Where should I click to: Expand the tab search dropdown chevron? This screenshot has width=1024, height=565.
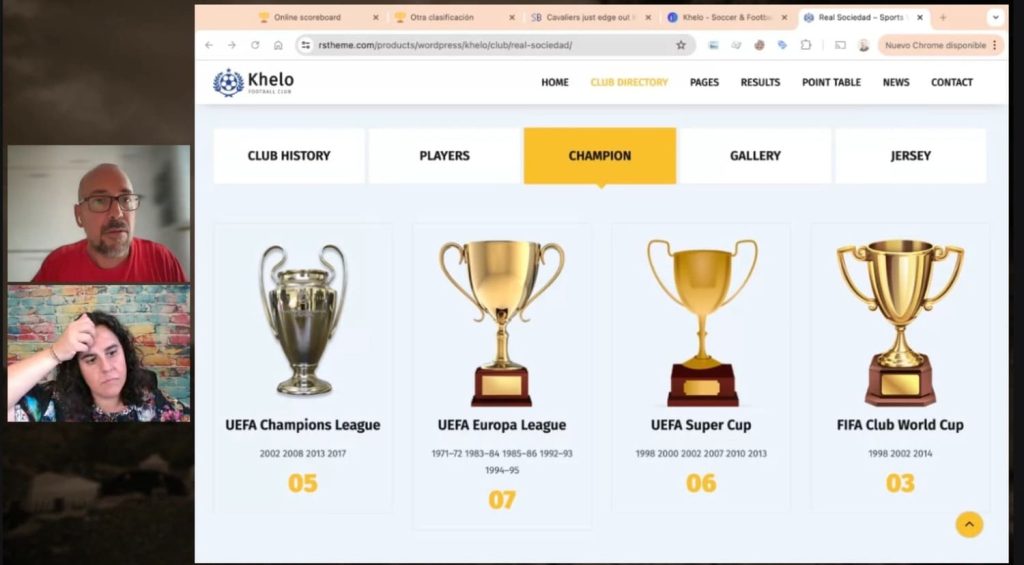click(x=995, y=18)
